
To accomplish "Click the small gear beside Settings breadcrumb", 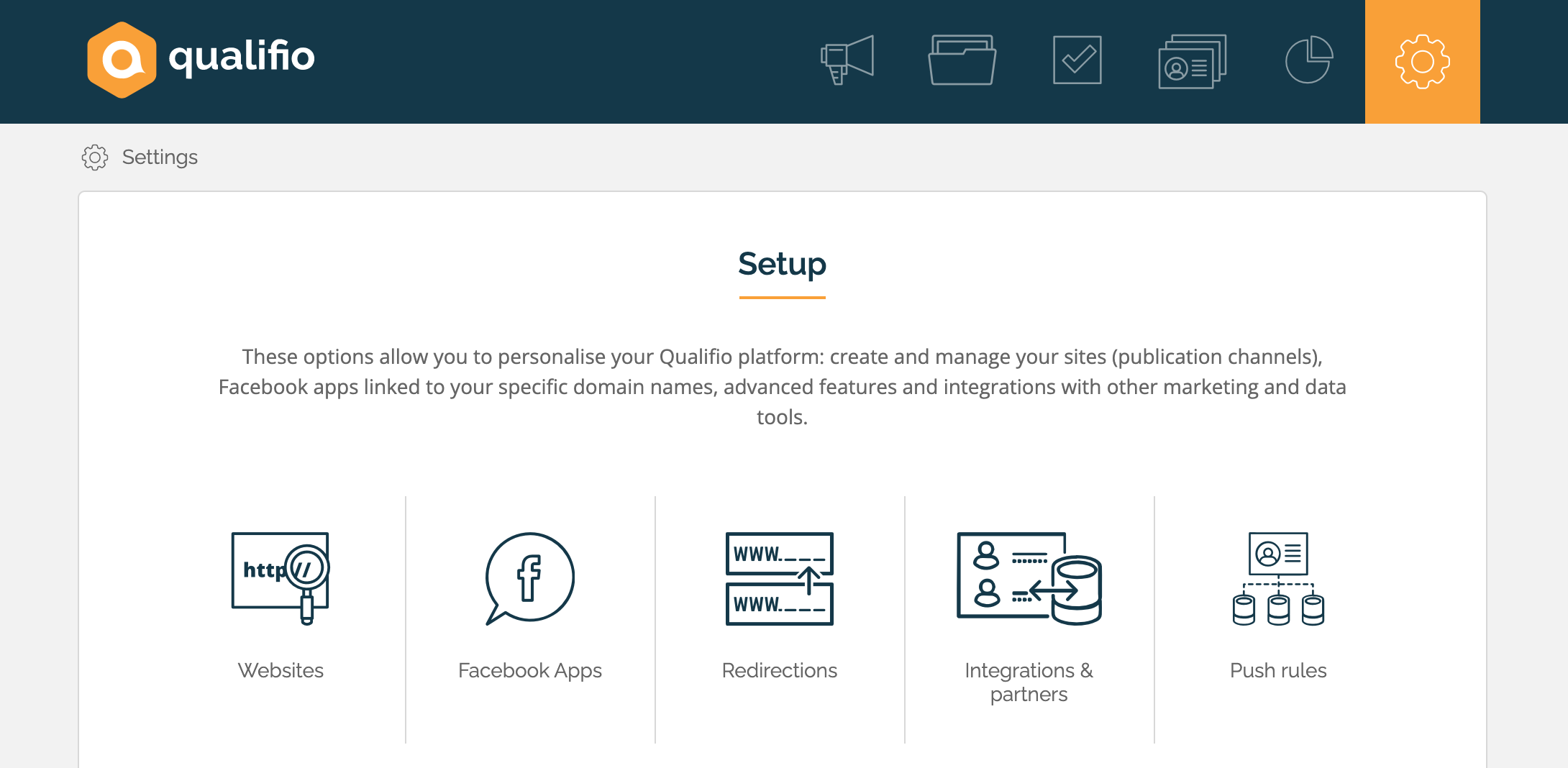I will (95, 157).
